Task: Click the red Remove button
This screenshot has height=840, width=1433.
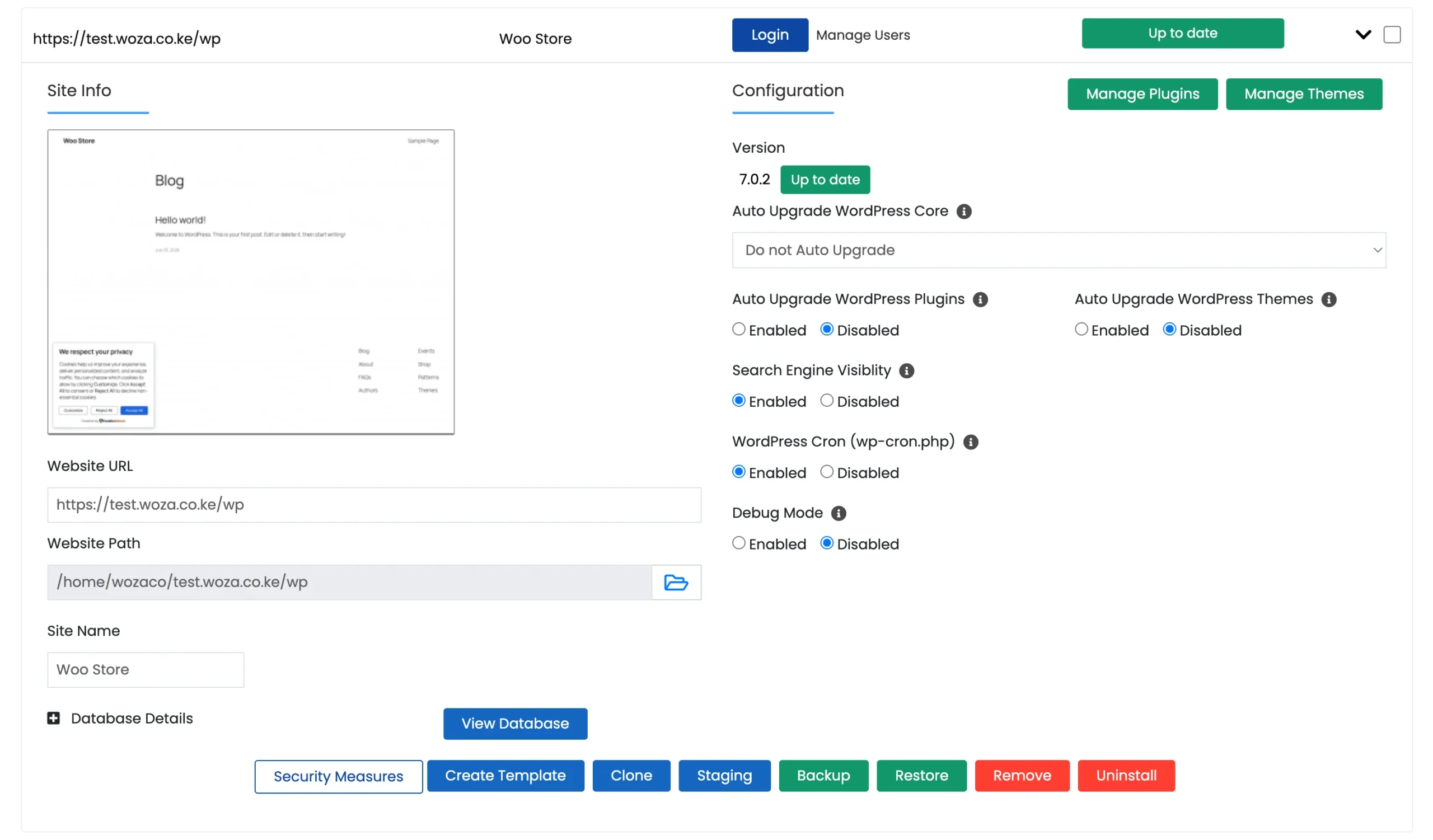Action: (1022, 776)
